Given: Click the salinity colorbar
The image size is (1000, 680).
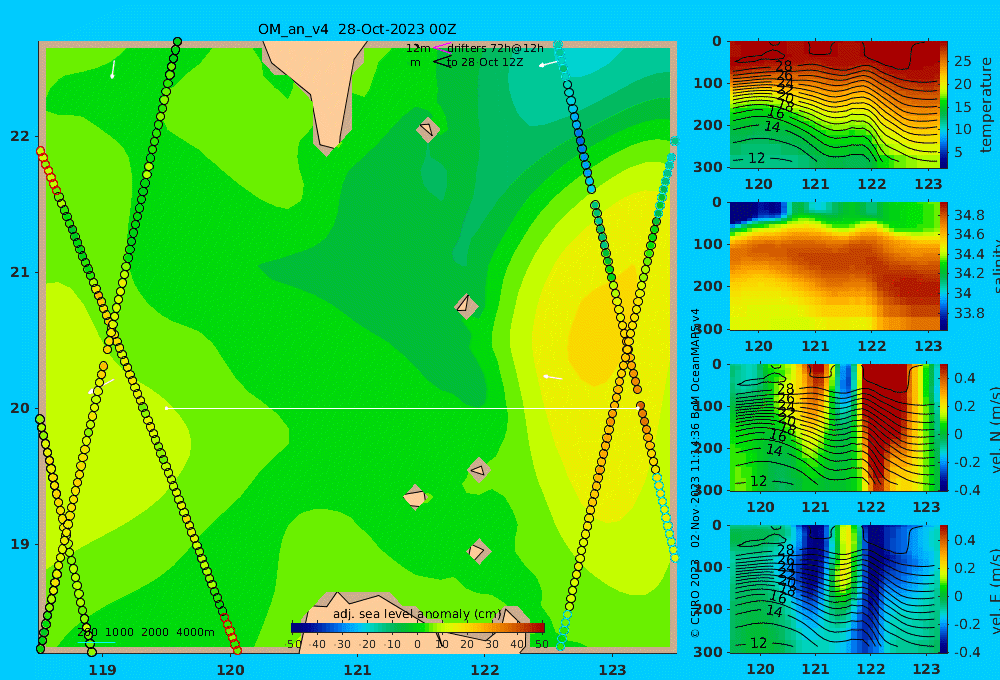Looking at the screenshot, I should point(943,266).
